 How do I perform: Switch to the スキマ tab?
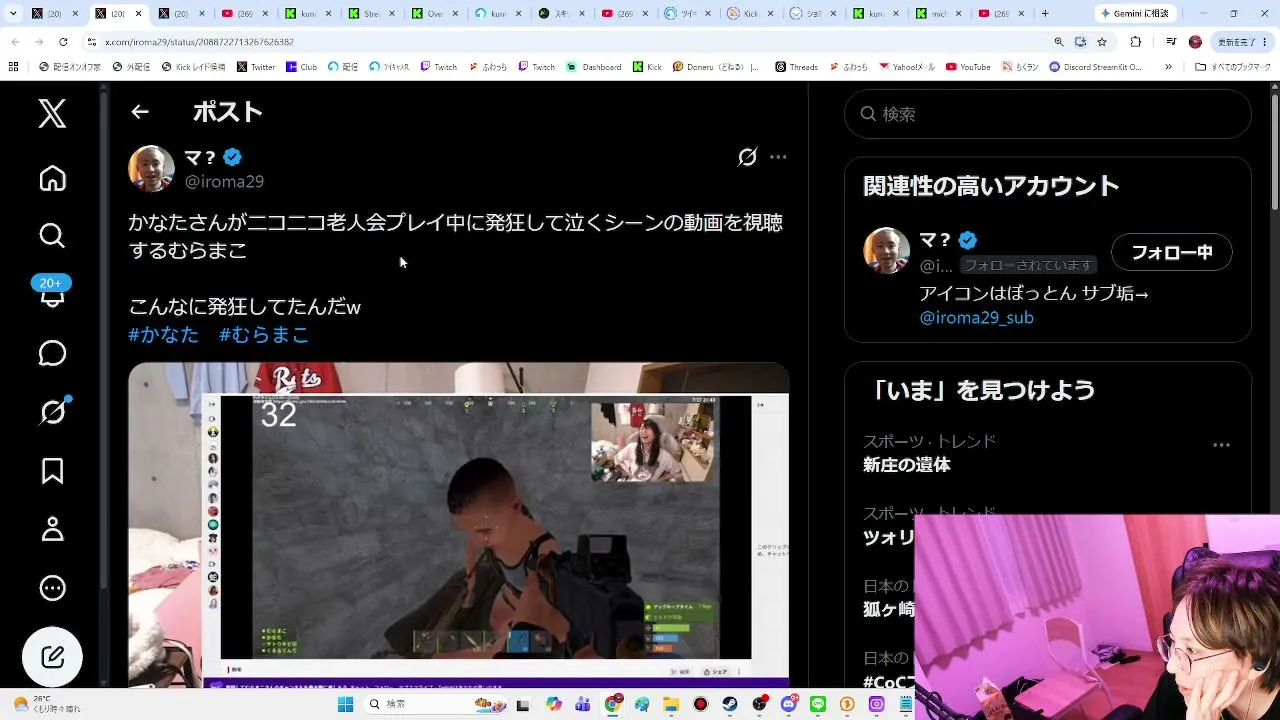point(562,14)
